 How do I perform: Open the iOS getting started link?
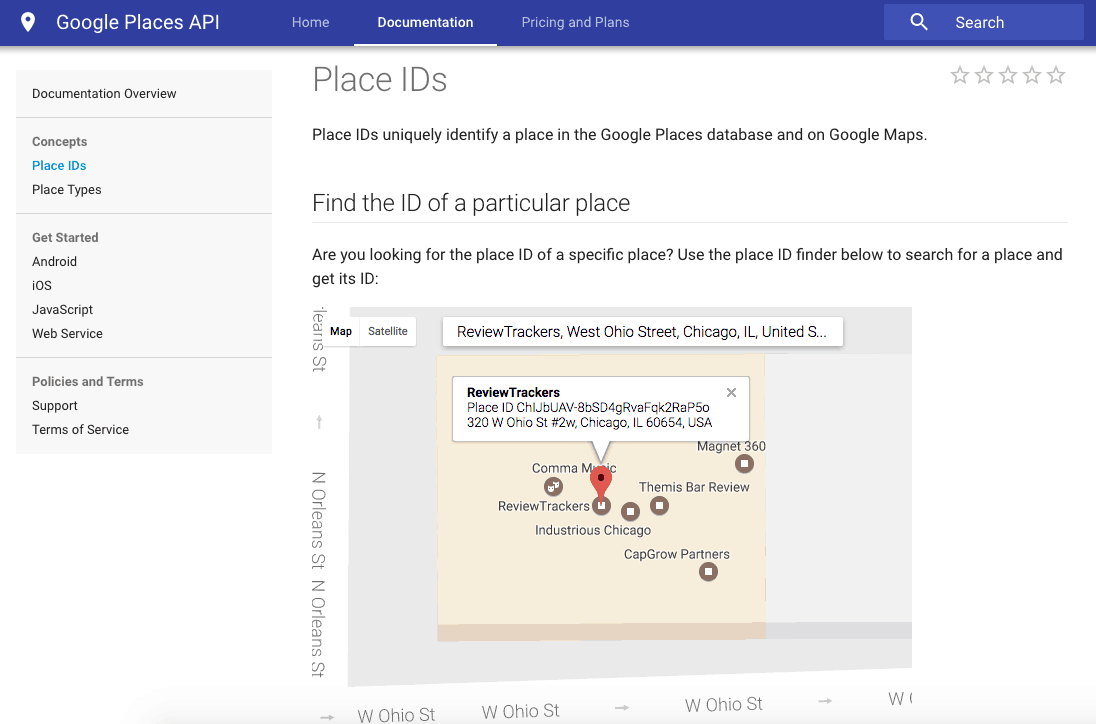(42, 285)
